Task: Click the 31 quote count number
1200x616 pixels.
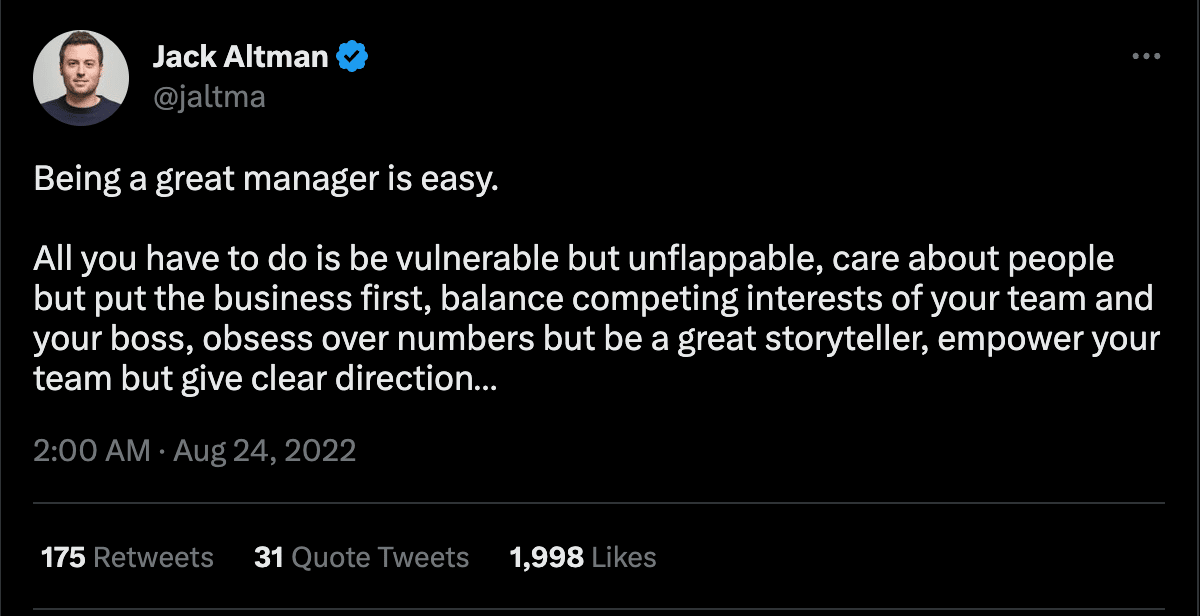Action: point(269,557)
